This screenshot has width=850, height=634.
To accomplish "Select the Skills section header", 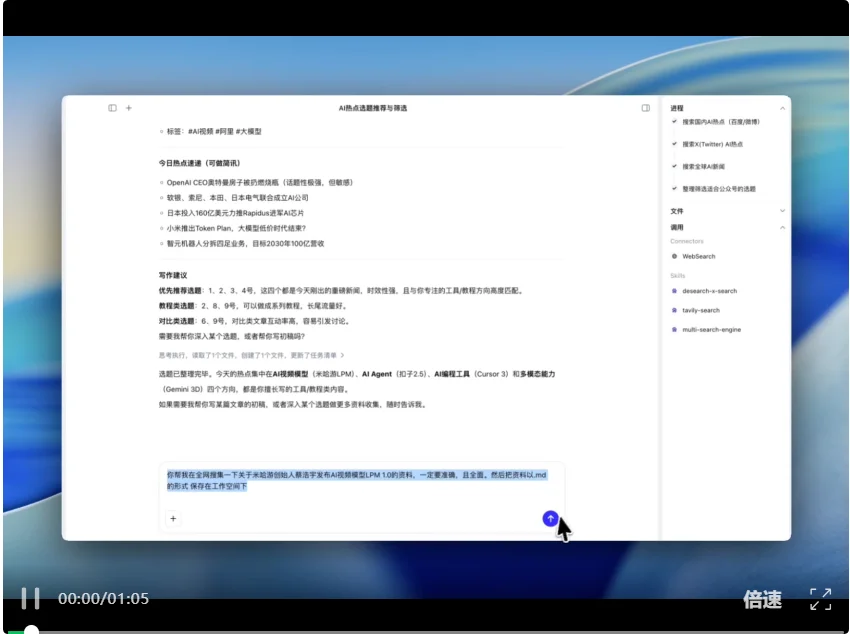I will (678, 274).
